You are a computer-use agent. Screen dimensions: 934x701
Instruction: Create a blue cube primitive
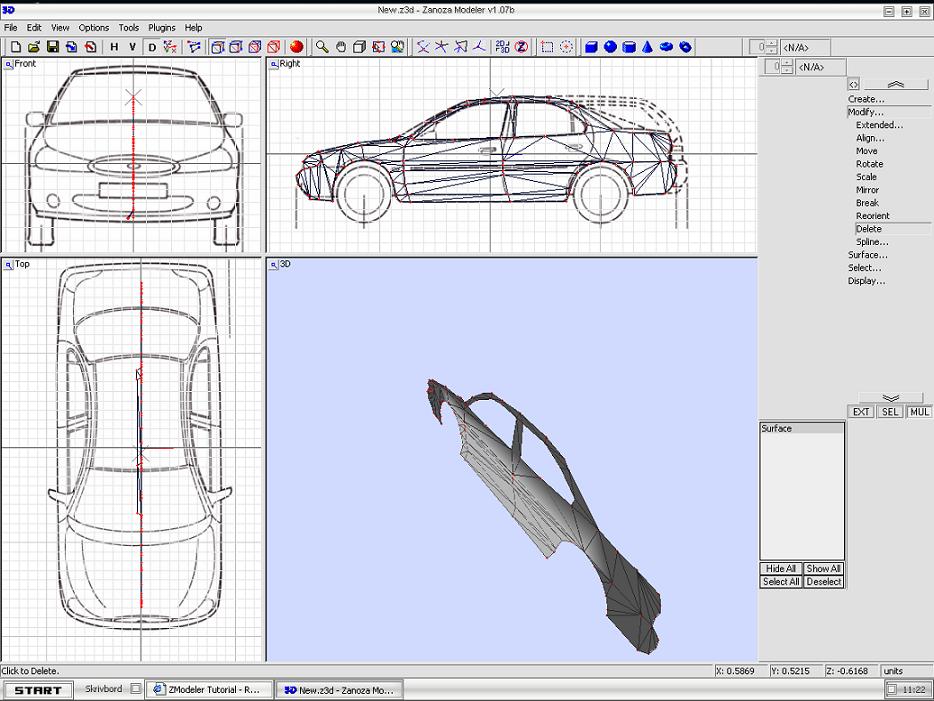(591, 47)
